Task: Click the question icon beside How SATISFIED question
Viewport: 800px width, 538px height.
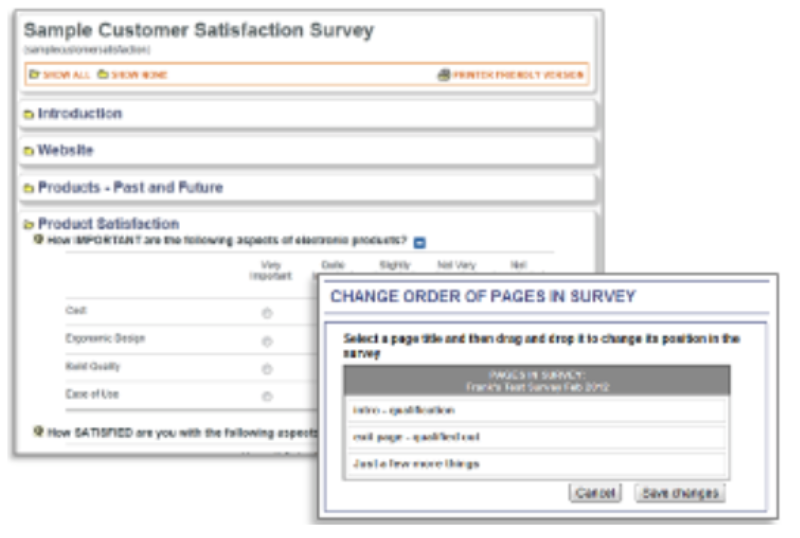Action: 38,431
